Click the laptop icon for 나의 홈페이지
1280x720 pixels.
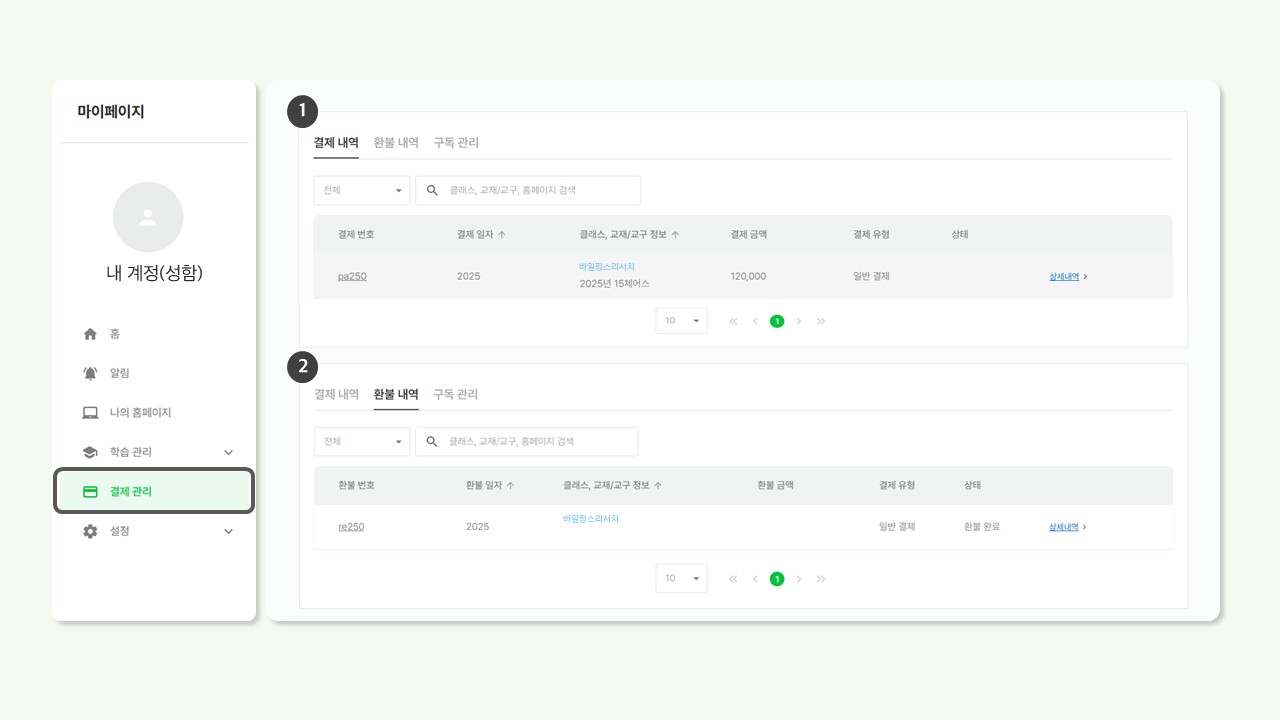(90, 413)
